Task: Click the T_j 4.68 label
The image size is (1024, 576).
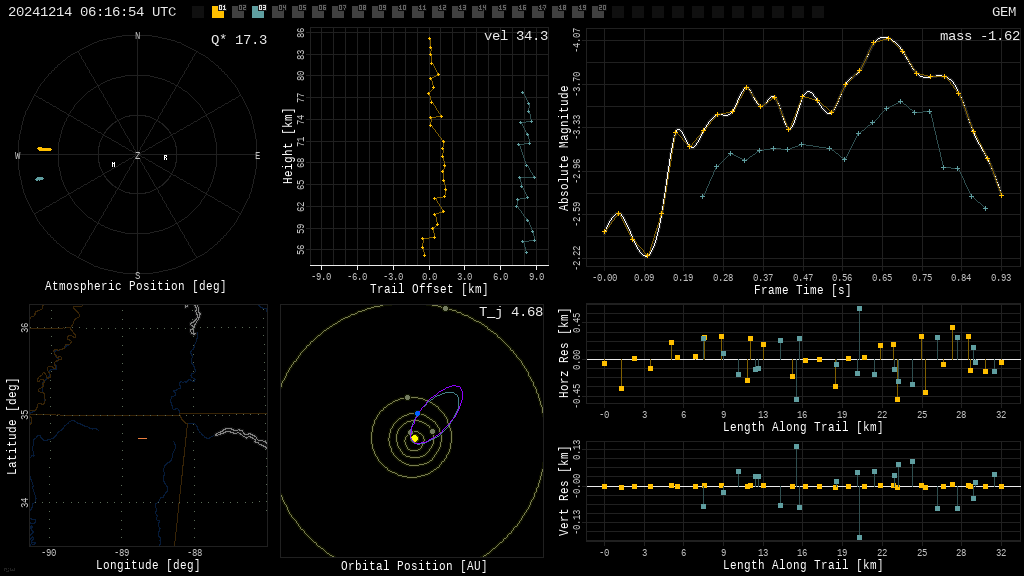Action: (510, 312)
